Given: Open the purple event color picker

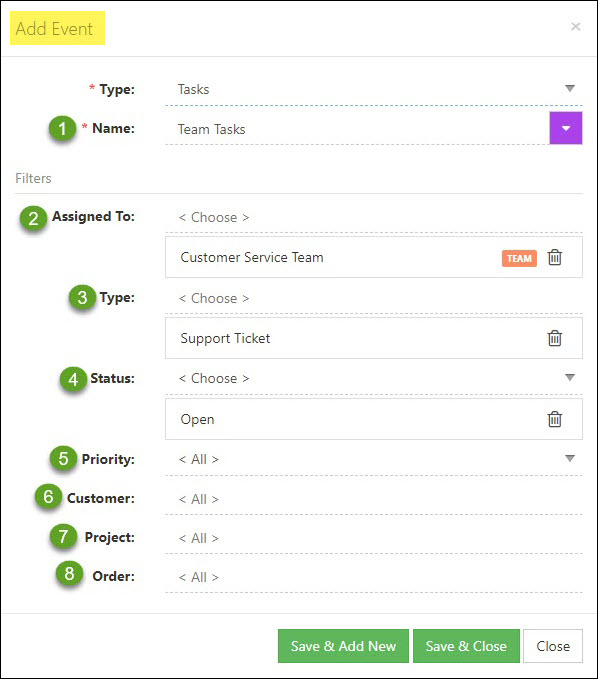Looking at the screenshot, I should 566,128.
